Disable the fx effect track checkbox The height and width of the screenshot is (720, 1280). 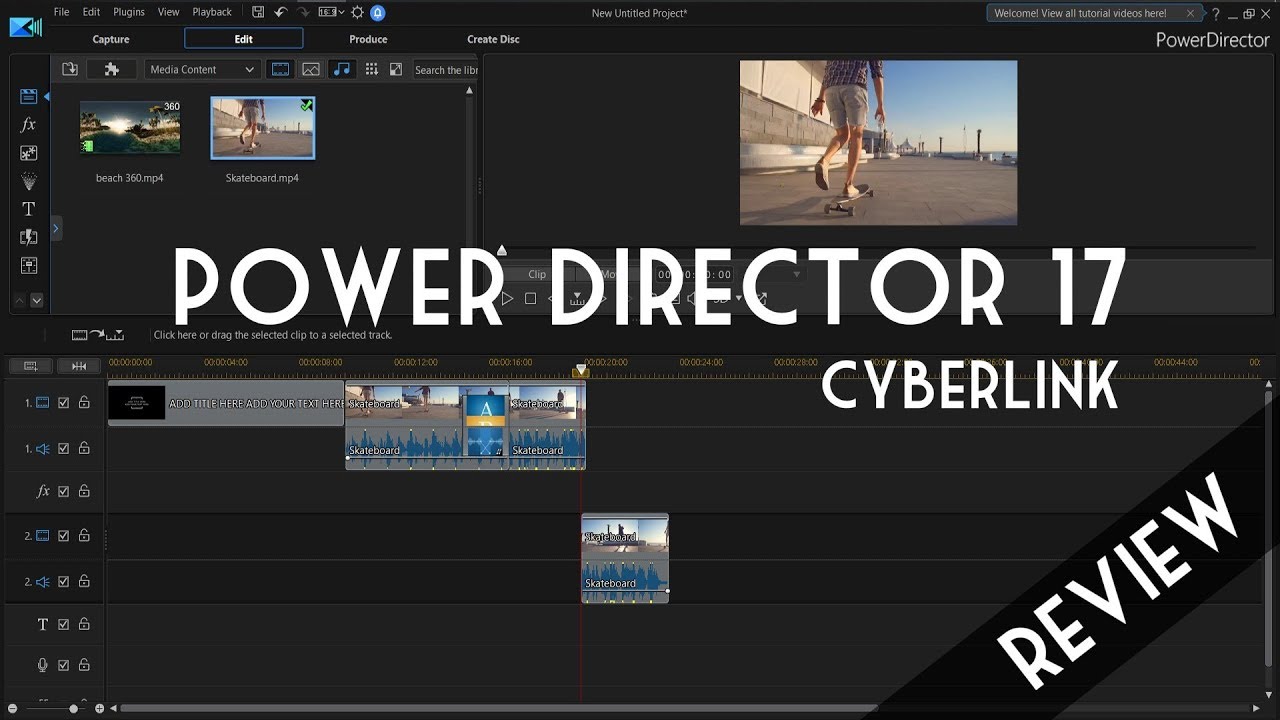(64, 491)
